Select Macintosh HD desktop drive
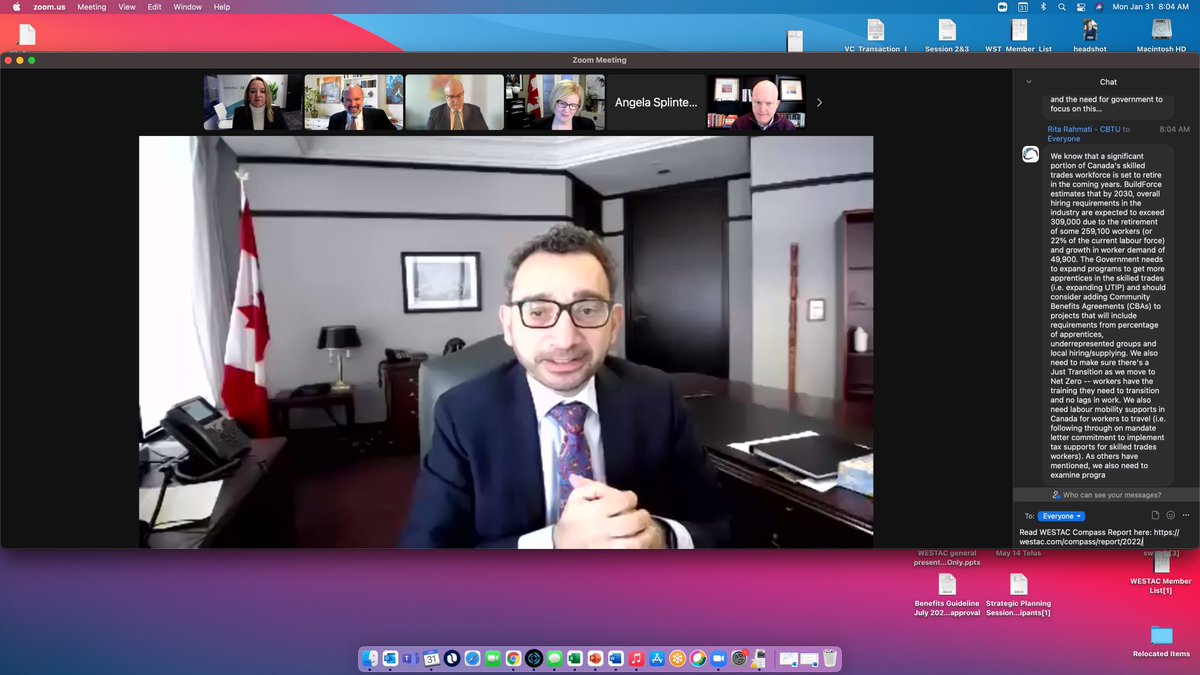1200x675 pixels. (x=1160, y=35)
